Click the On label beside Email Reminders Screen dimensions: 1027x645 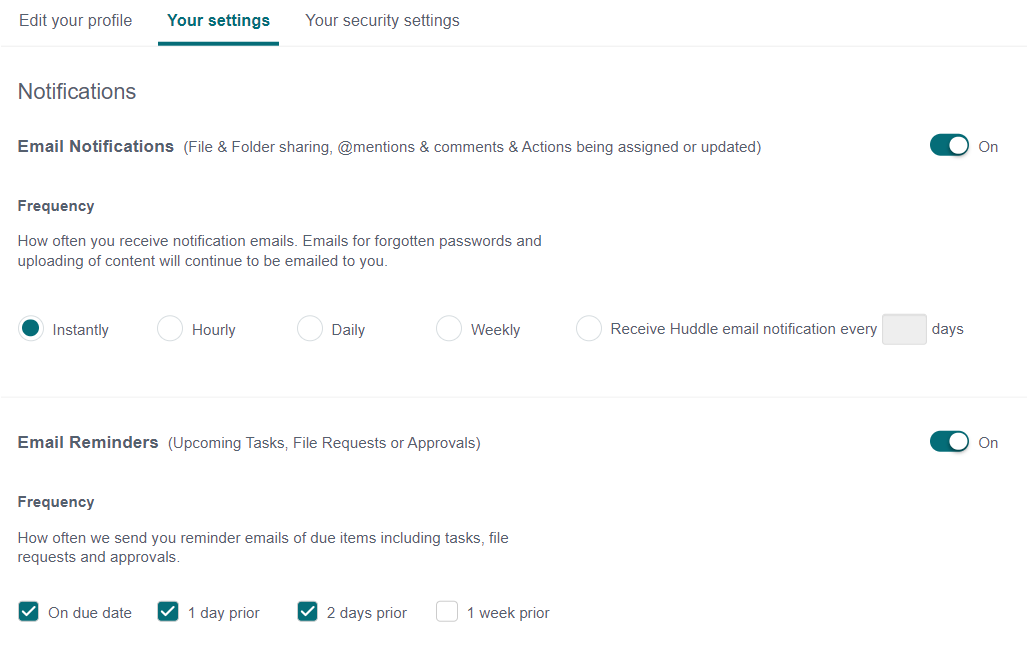click(988, 443)
